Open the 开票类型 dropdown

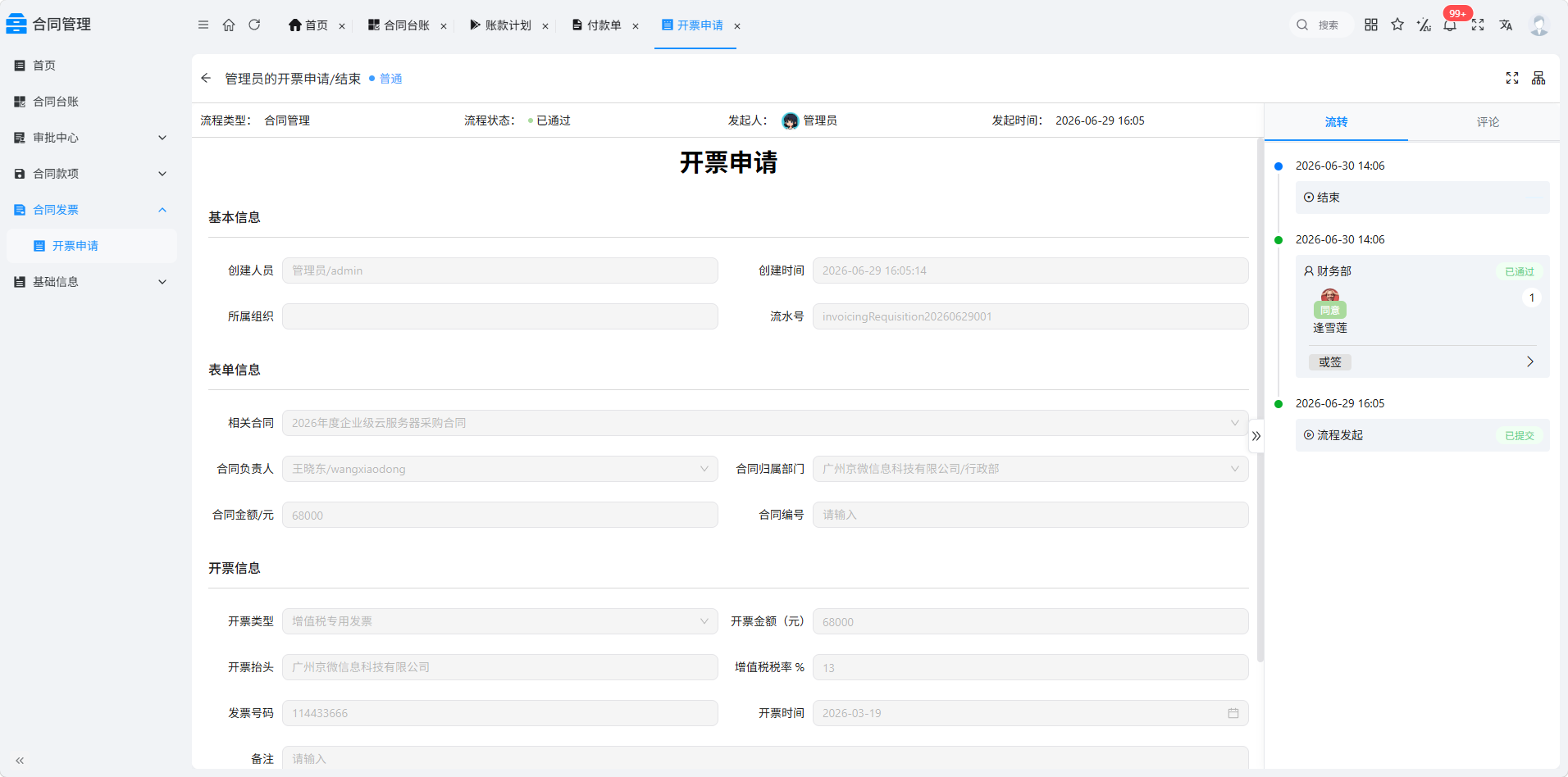click(500, 621)
